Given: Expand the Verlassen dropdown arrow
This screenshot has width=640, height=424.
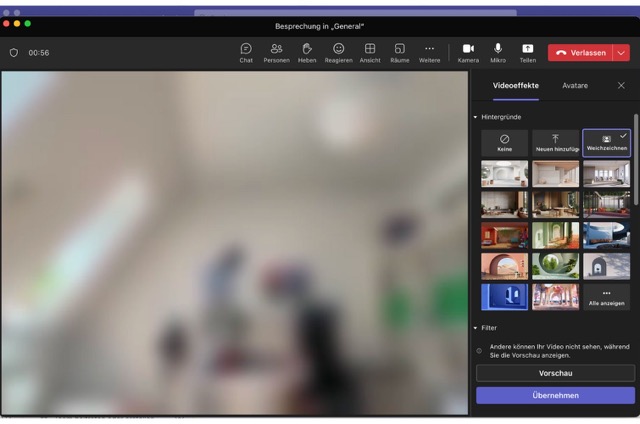Looking at the screenshot, I should [621, 53].
